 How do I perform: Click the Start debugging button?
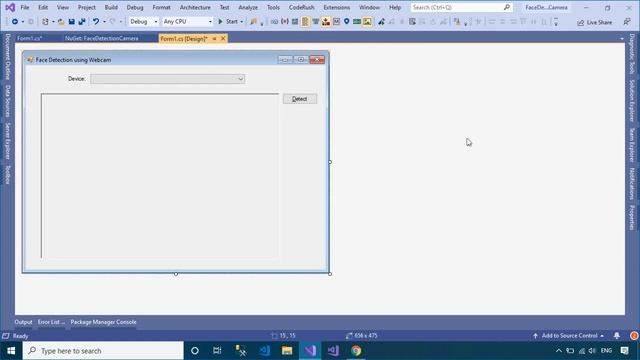228,22
